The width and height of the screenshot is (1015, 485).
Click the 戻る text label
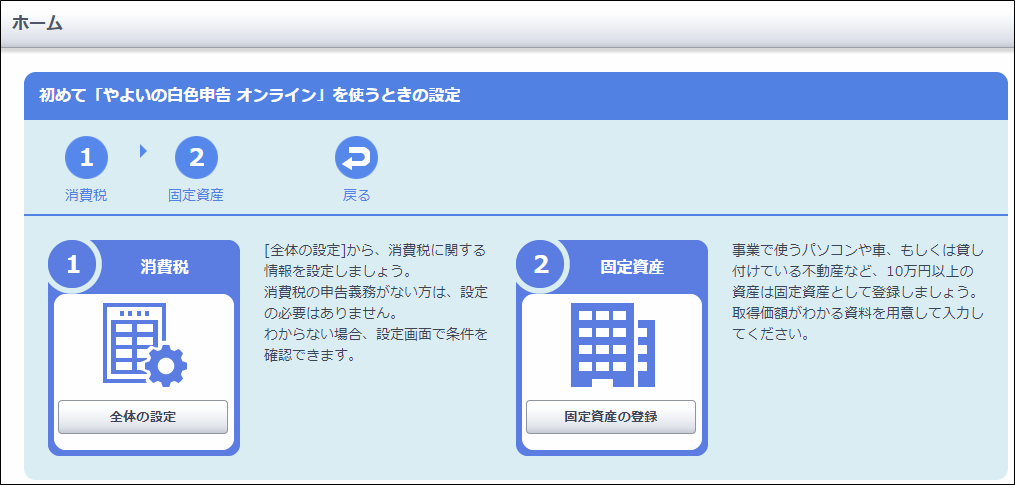356,195
